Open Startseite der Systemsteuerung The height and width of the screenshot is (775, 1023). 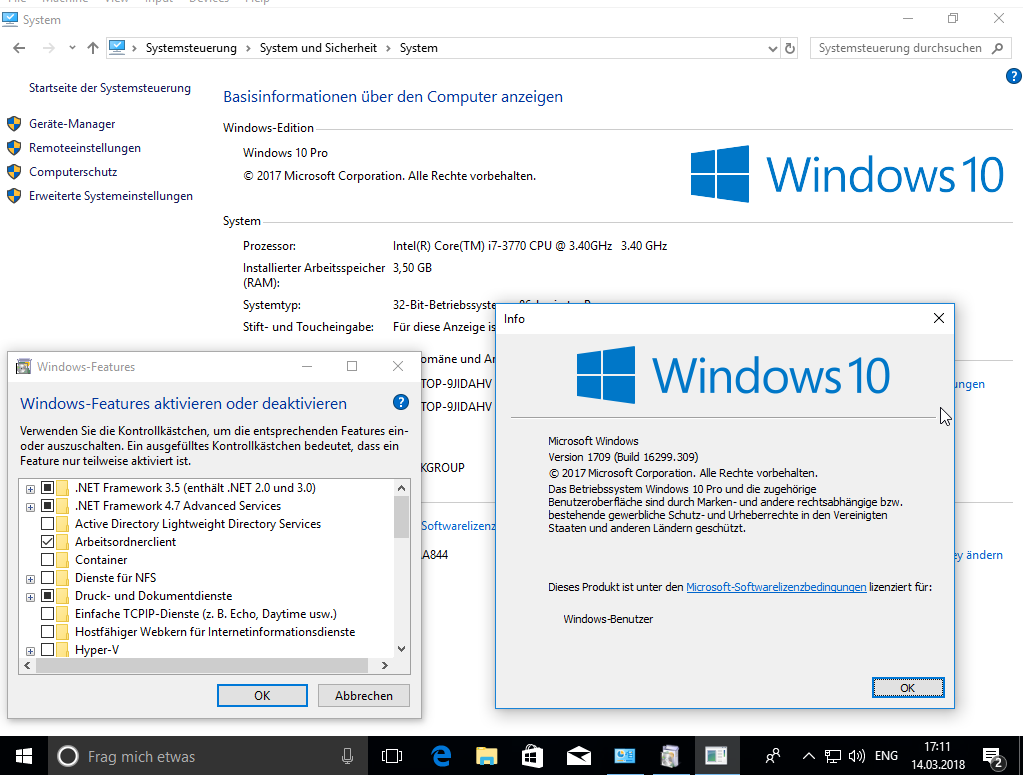click(110, 88)
